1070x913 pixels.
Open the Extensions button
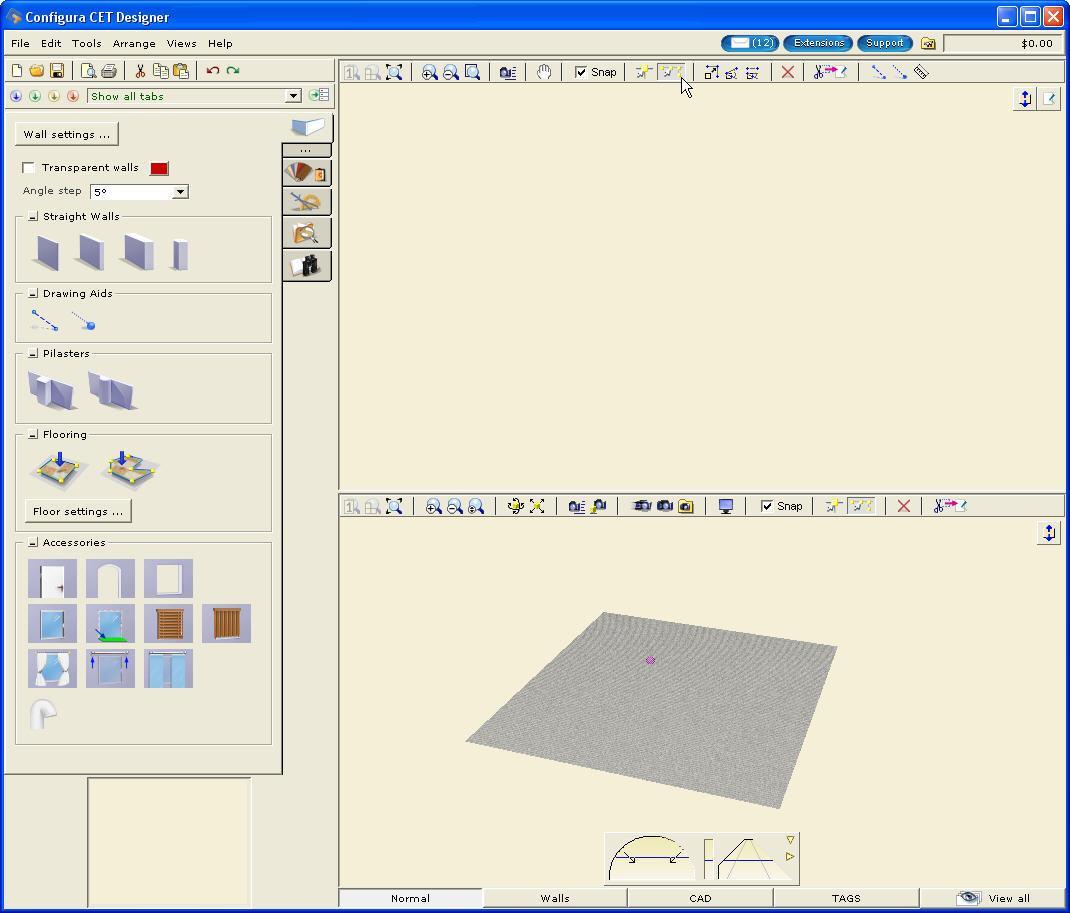coord(818,43)
